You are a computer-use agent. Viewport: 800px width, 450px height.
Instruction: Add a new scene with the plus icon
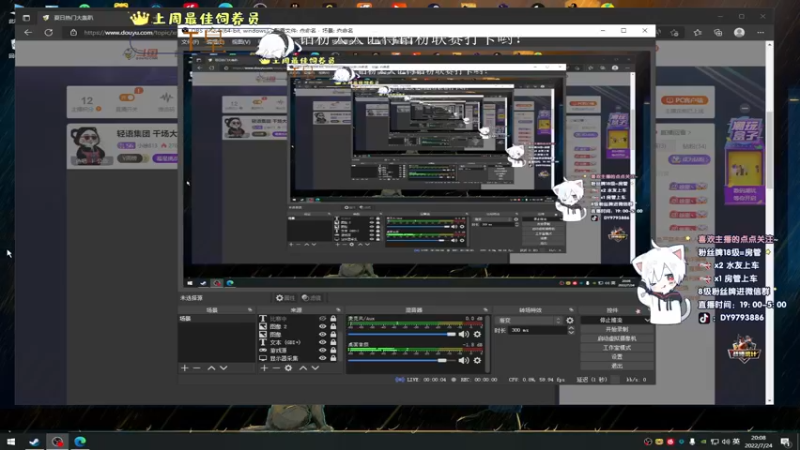tap(185, 368)
